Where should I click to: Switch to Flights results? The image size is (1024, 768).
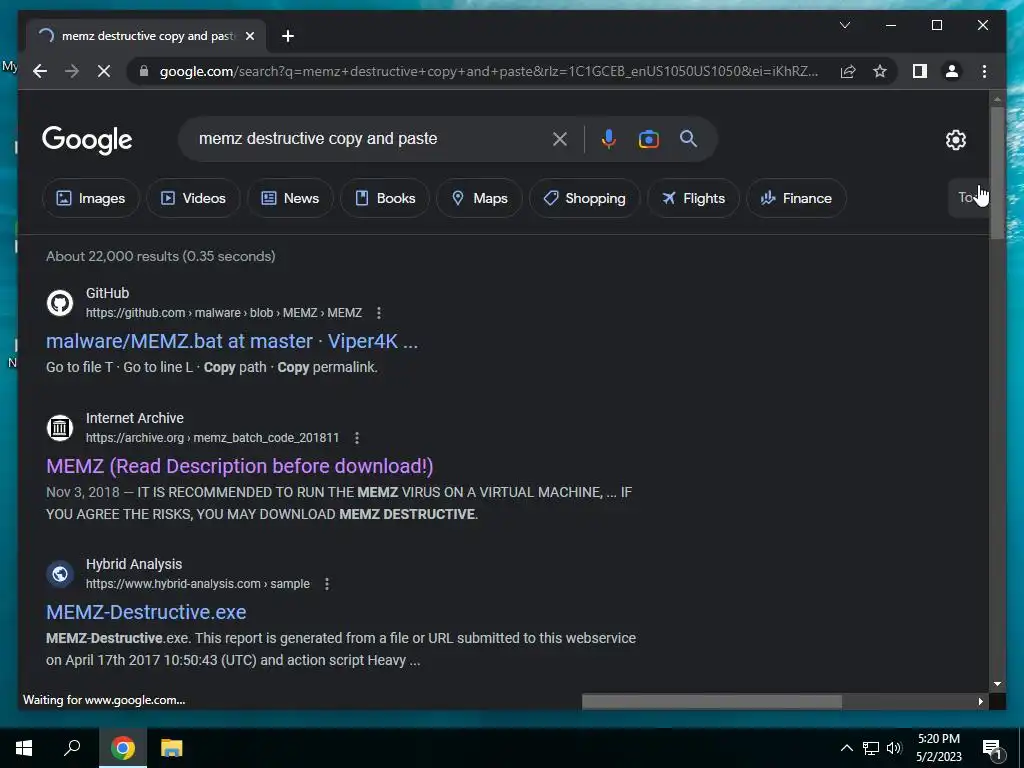tap(693, 198)
